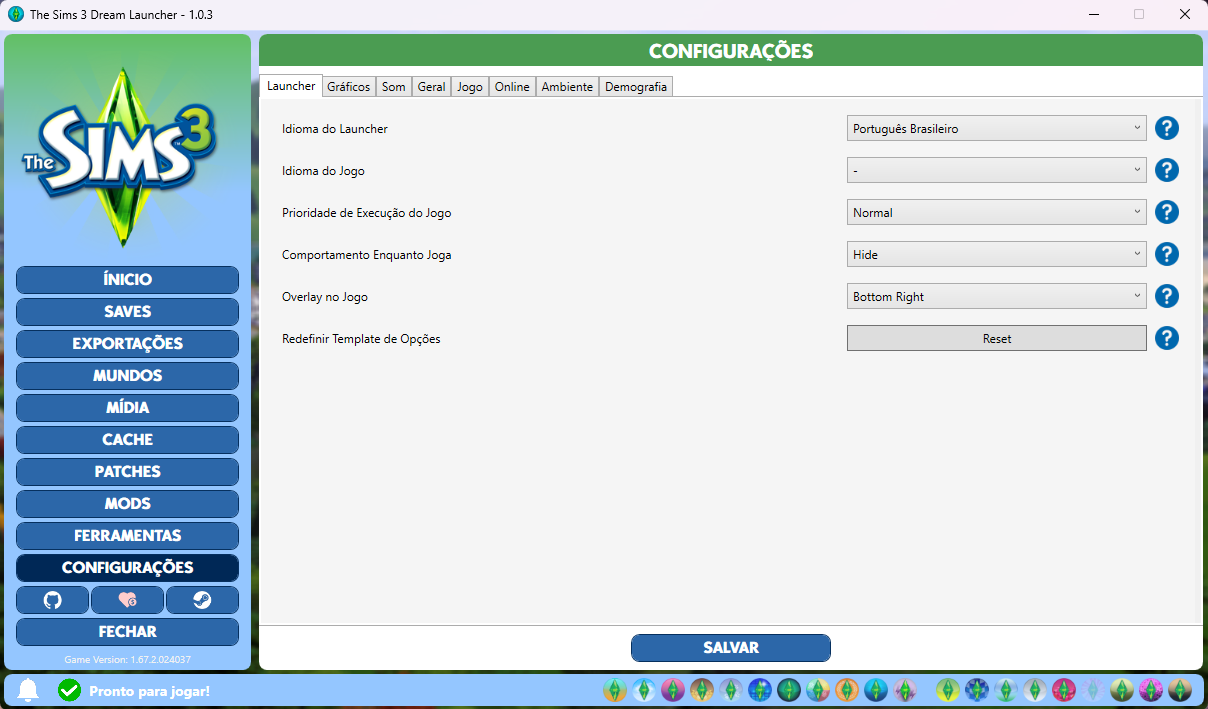Click the FECHAR button
Image resolution: width=1208 pixels, height=709 pixels.
(x=127, y=632)
